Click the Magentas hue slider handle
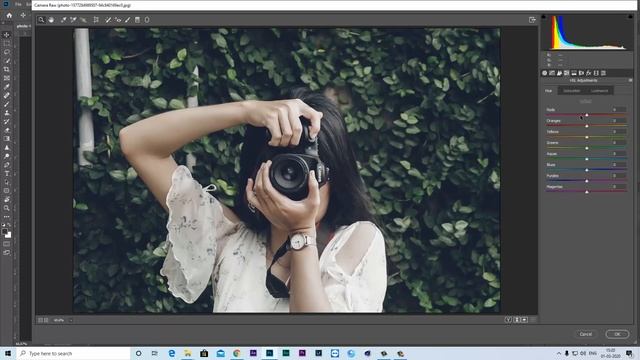This screenshot has width=640, height=360. tap(587, 192)
